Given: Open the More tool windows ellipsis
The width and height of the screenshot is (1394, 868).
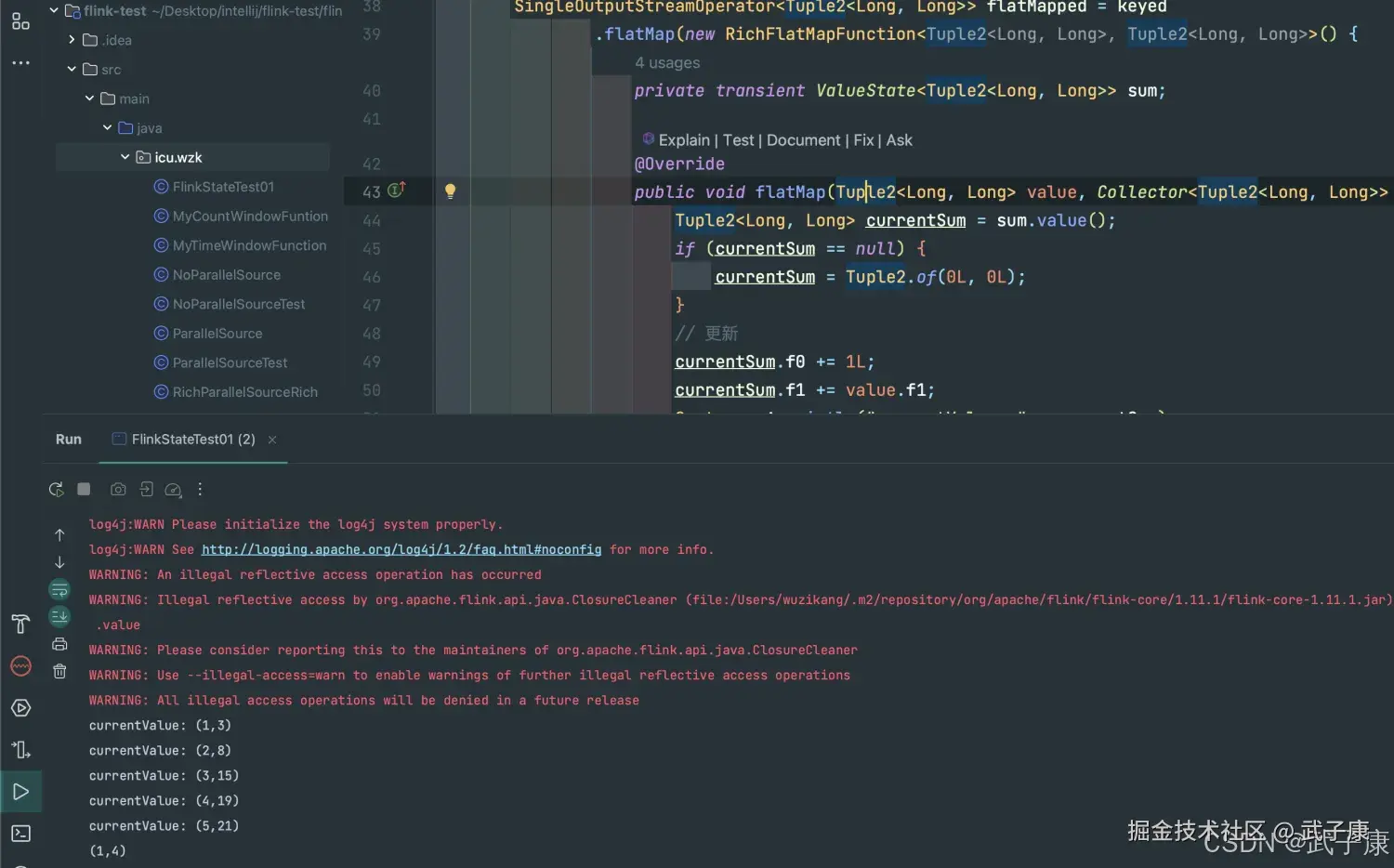Looking at the screenshot, I should pos(20,63).
